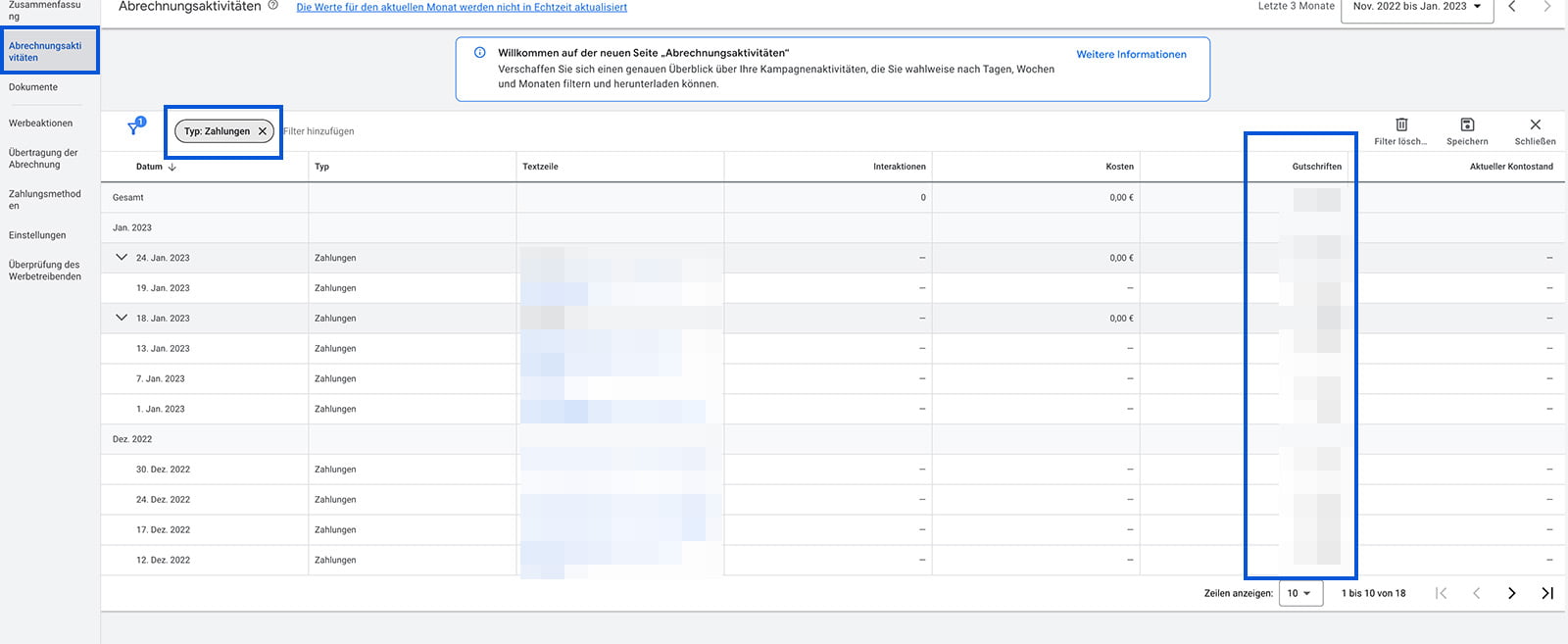This screenshot has height=644, width=1568.
Task: Click the filter funnel icon
Action: pos(135,128)
